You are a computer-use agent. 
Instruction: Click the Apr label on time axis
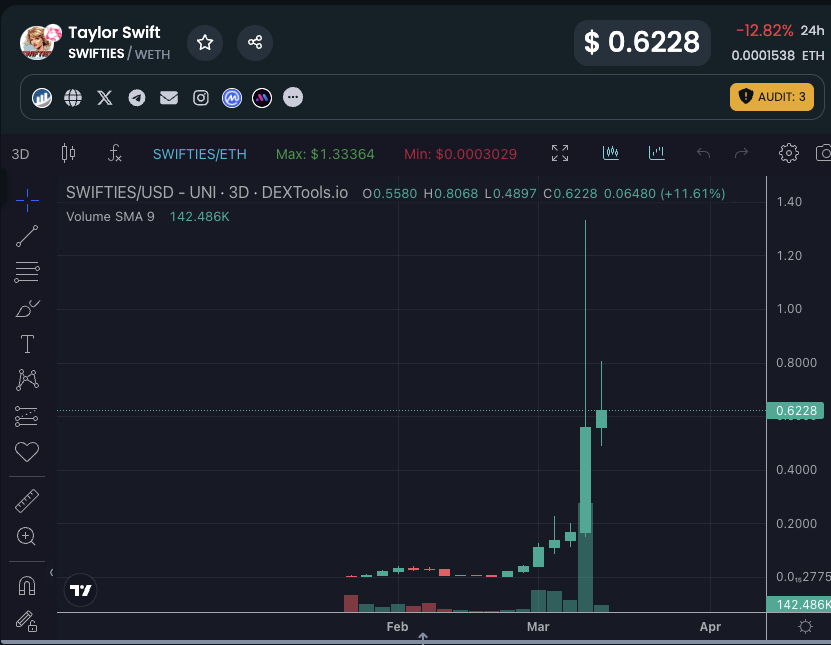[710, 626]
